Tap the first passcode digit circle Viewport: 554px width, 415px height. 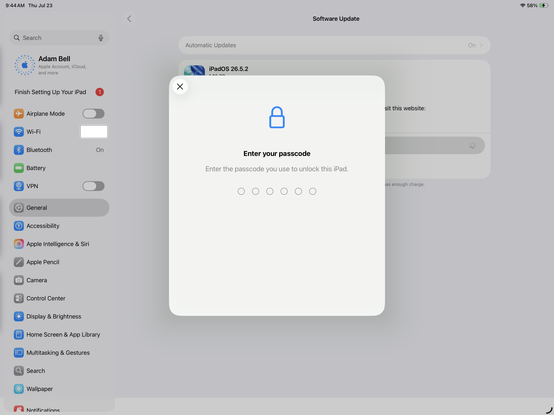click(x=241, y=191)
